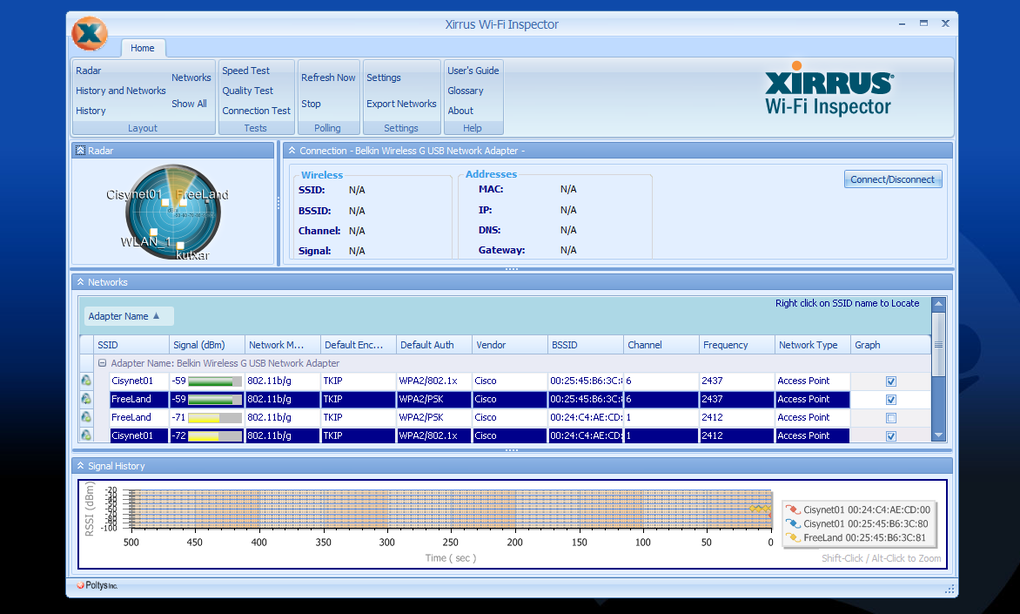Click Export Networks
Viewport: 1020px width, 614px height.
coord(401,103)
